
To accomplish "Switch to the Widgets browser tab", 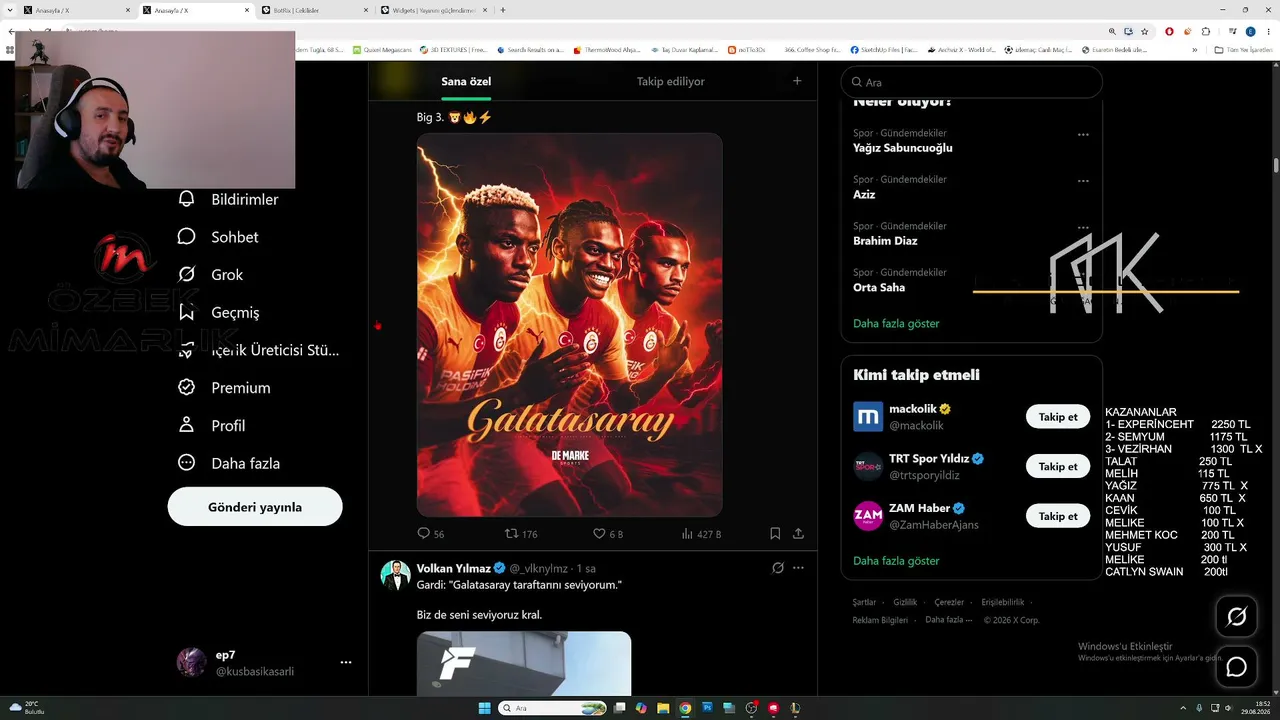I will coord(435,10).
